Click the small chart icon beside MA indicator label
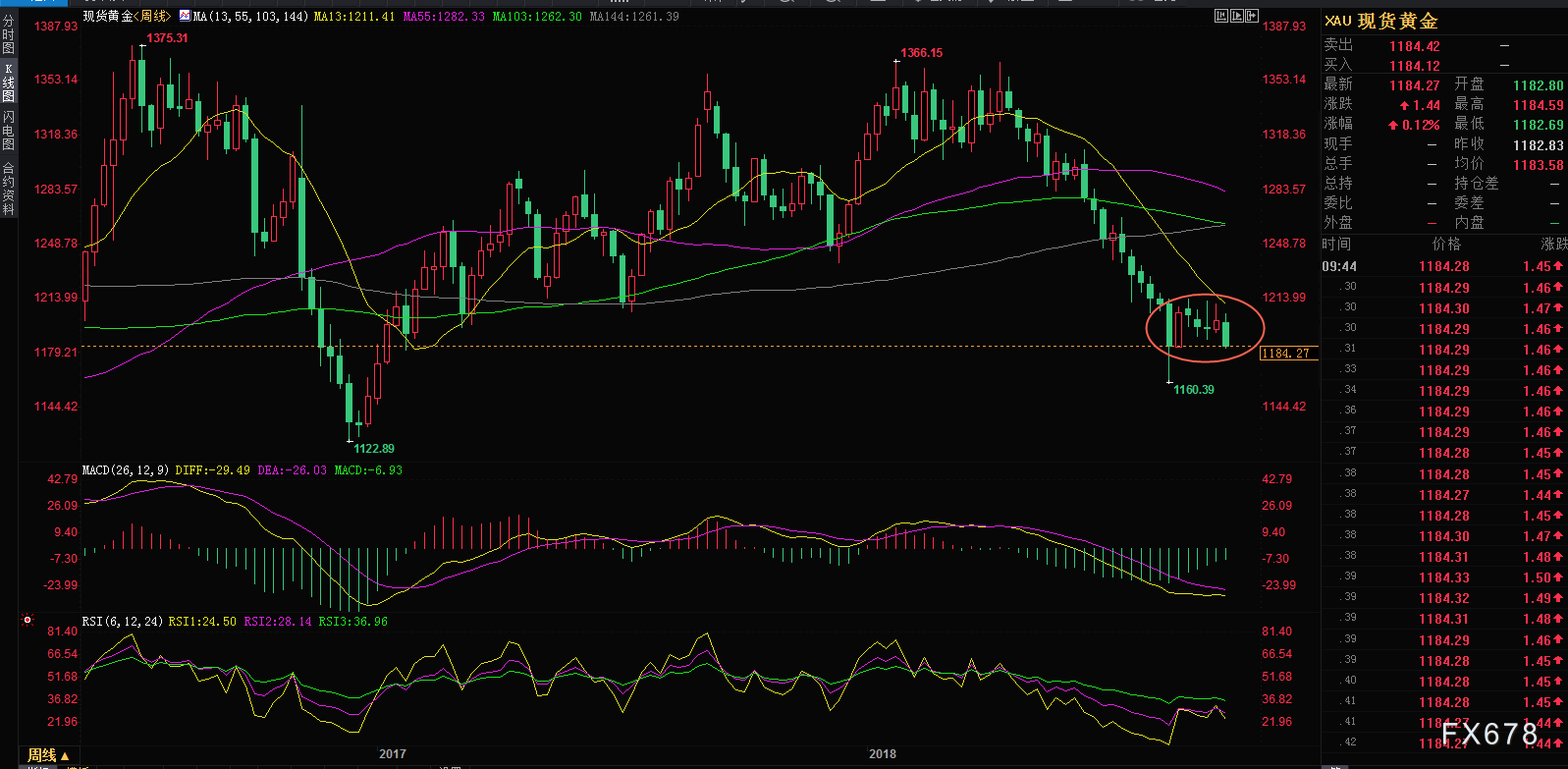 tap(185, 16)
